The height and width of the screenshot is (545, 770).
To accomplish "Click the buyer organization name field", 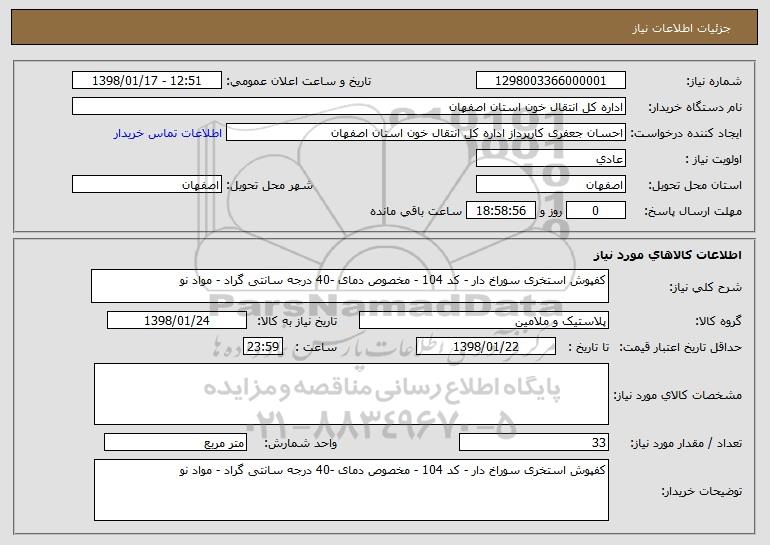I will point(349,107).
